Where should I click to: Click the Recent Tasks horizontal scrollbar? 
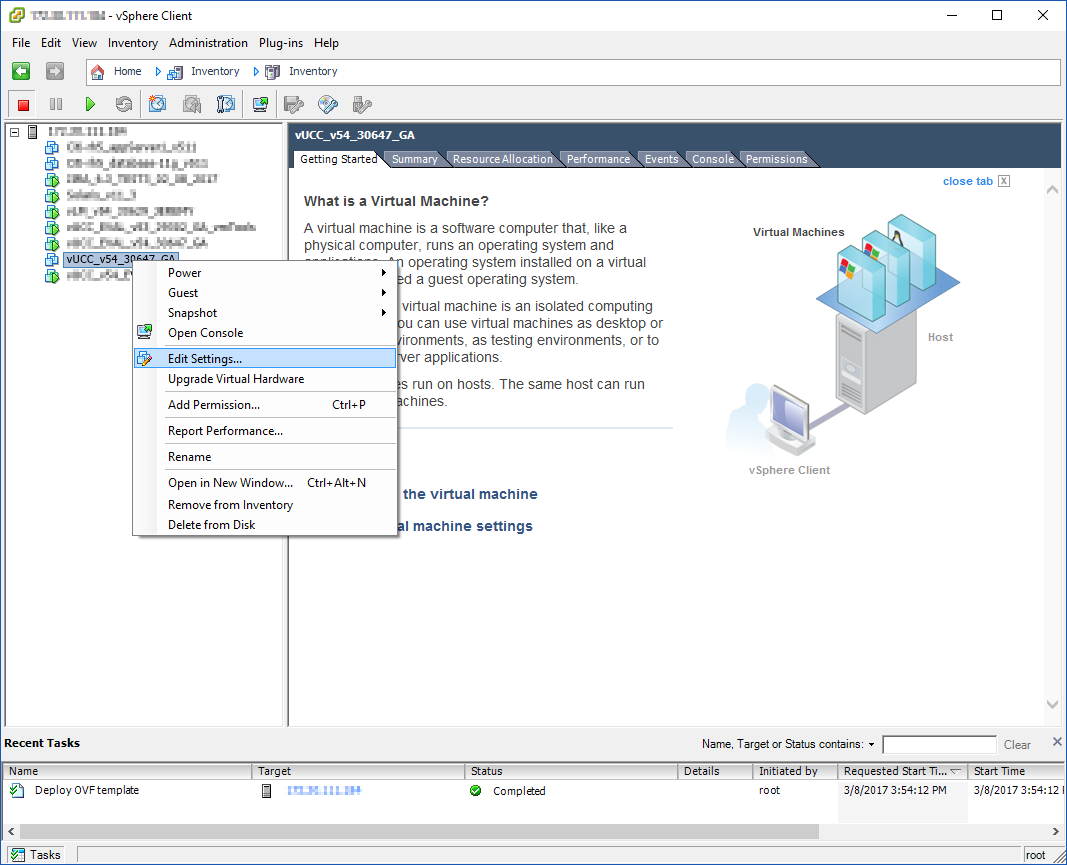(x=419, y=832)
